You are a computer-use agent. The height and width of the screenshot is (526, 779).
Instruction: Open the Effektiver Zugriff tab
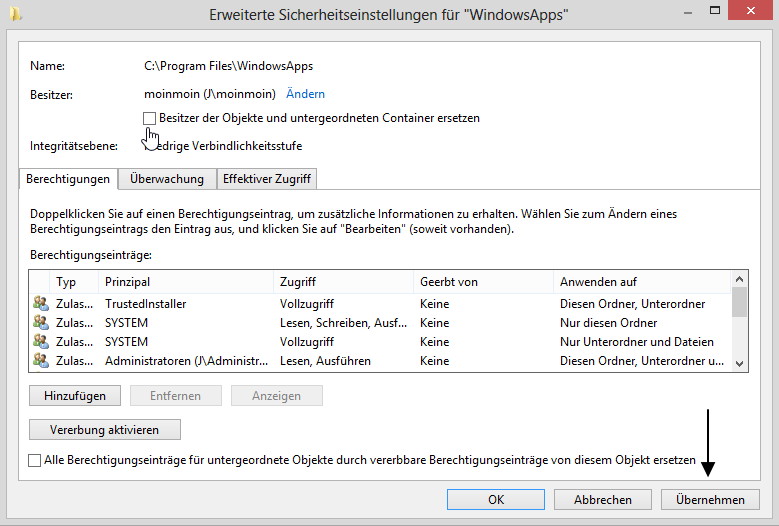(x=267, y=179)
